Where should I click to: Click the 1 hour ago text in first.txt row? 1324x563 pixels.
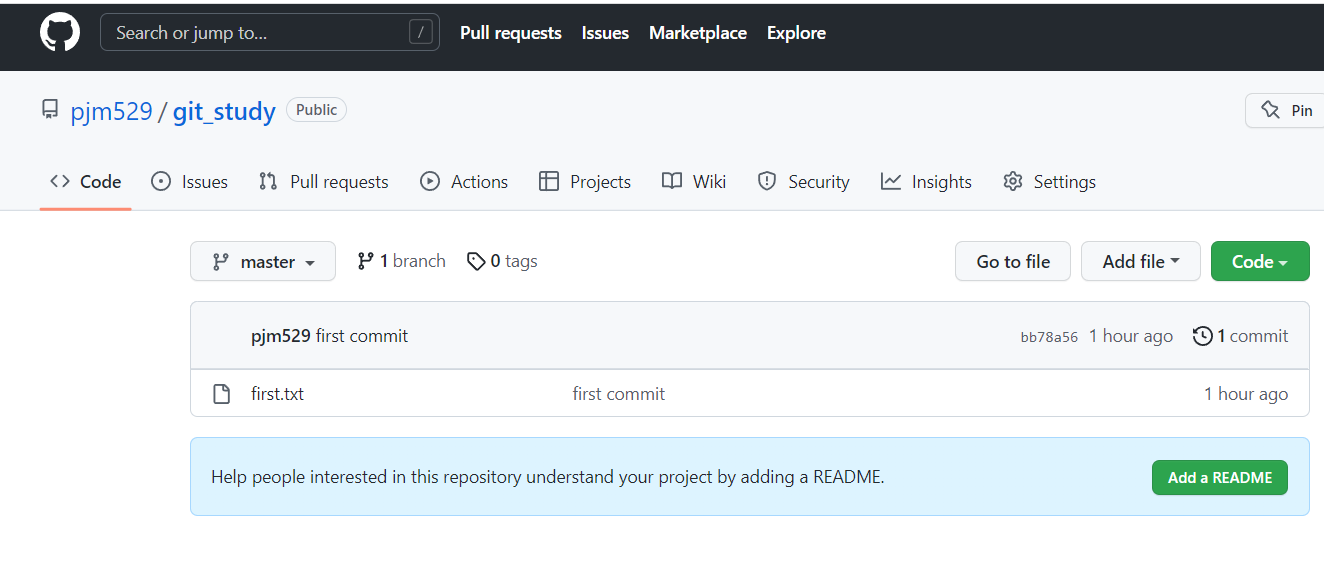tap(1246, 394)
